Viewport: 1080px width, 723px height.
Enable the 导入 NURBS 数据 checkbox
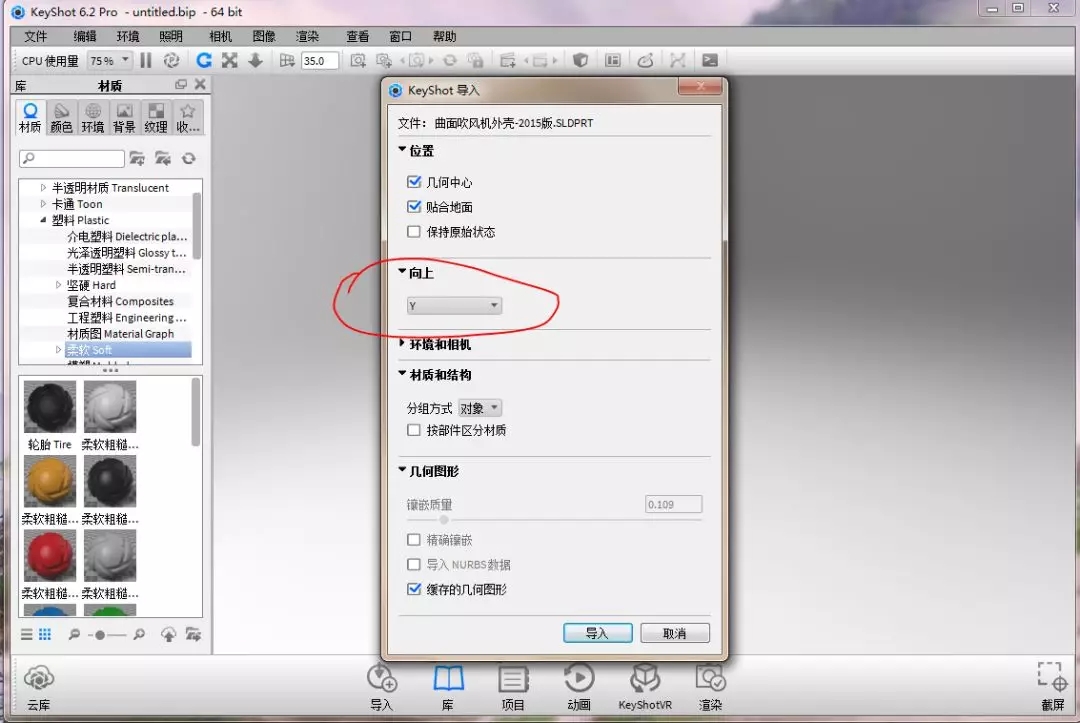coord(414,565)
